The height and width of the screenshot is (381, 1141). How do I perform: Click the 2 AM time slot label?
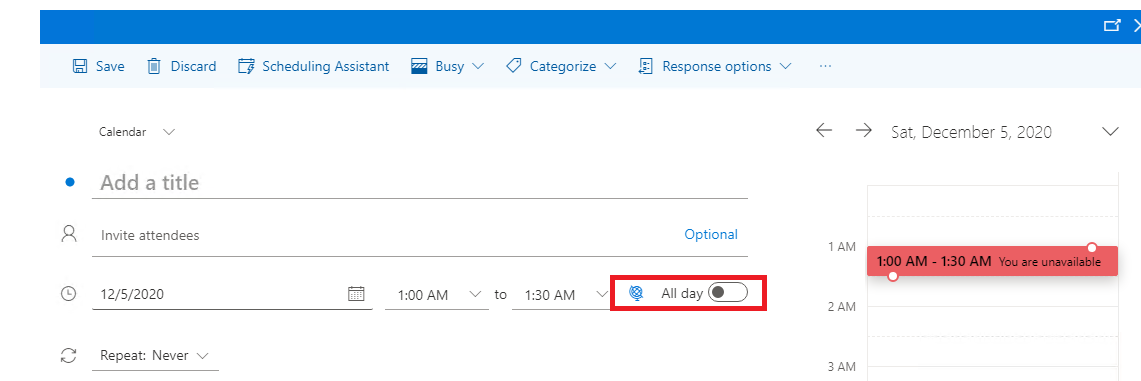(x=841, y=307)
